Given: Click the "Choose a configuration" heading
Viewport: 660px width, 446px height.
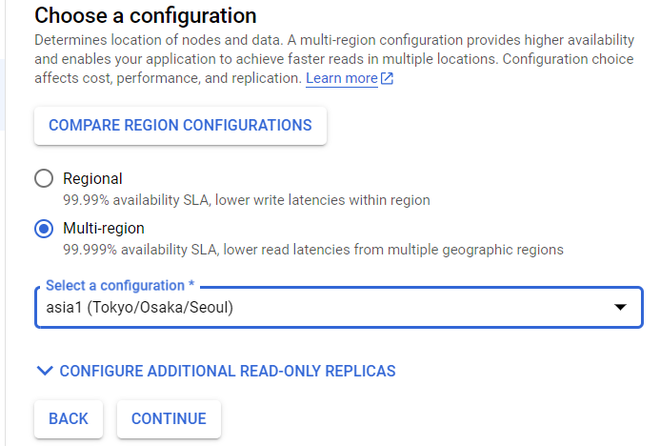Looking at the screenshot, I should (x=146, y=16).
